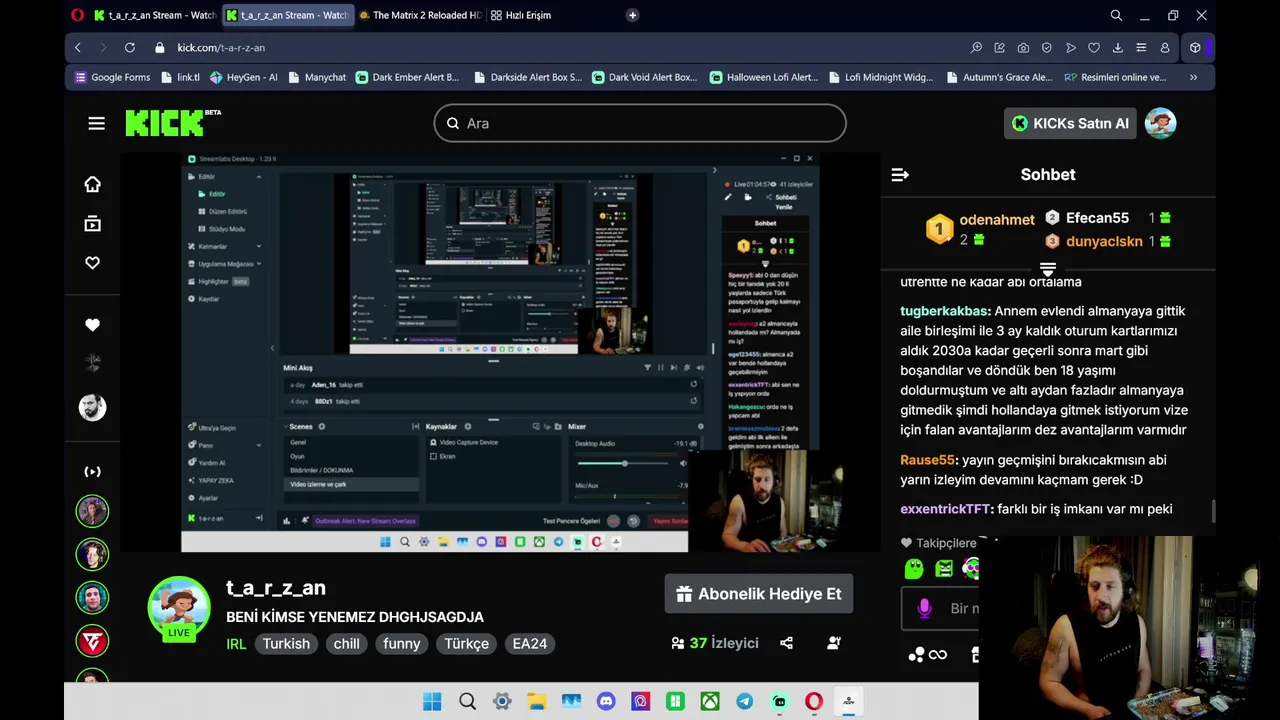
Task: Open the red V logo channel avatar
Action: coord(92,641)
